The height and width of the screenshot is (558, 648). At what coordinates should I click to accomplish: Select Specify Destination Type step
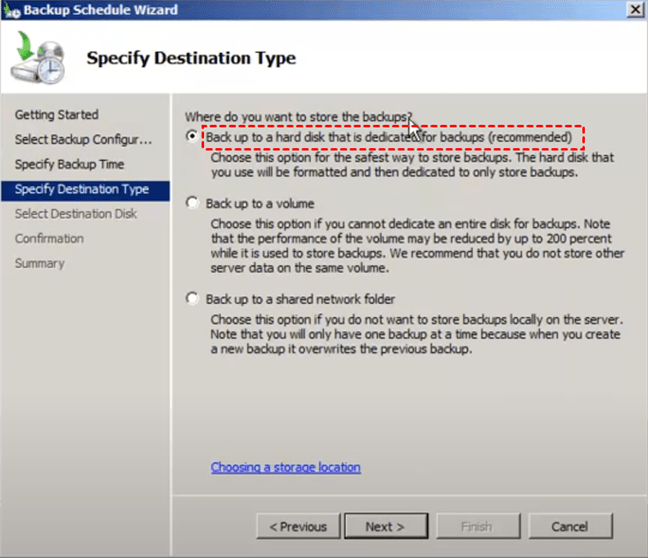[82, 189]
